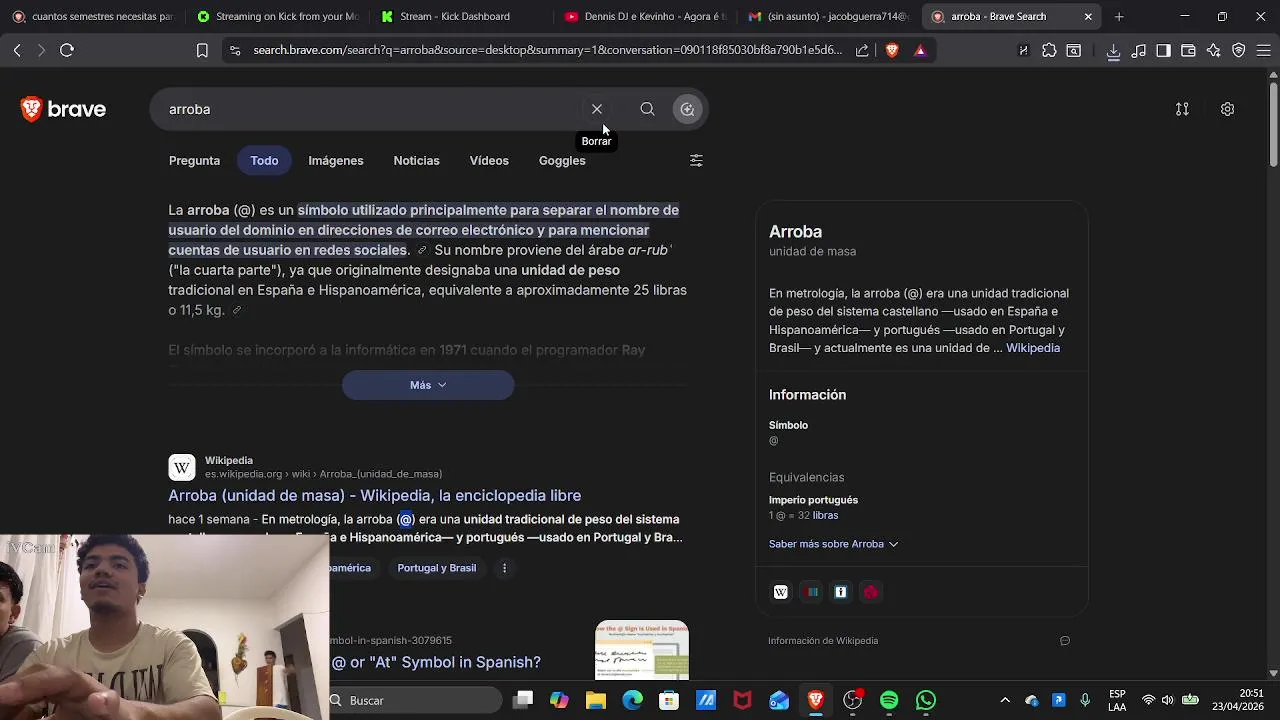Open Microsoft Edge from the taskbar

click(x=632, y=700)
